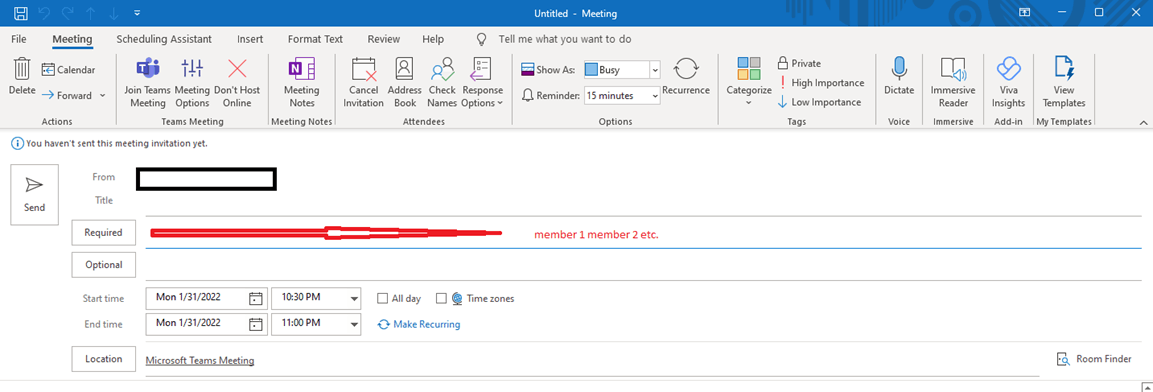Collapse the ribbon with chevron
Screen dimensions: 1153x392
point(1143,122)
